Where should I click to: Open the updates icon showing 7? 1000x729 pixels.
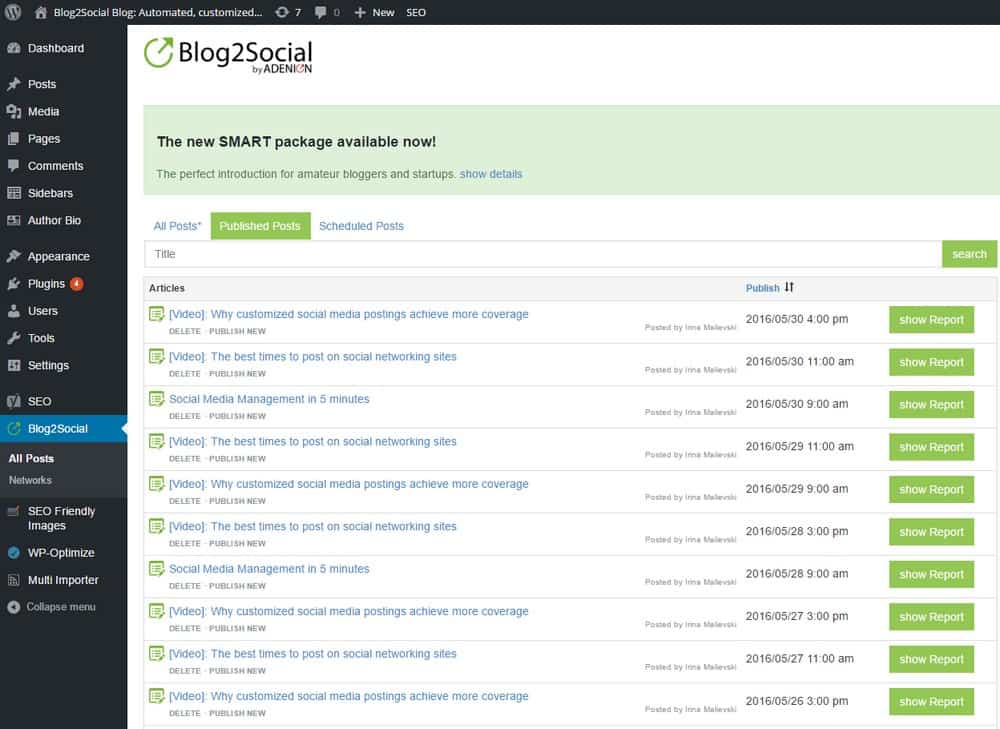[282, 13]
